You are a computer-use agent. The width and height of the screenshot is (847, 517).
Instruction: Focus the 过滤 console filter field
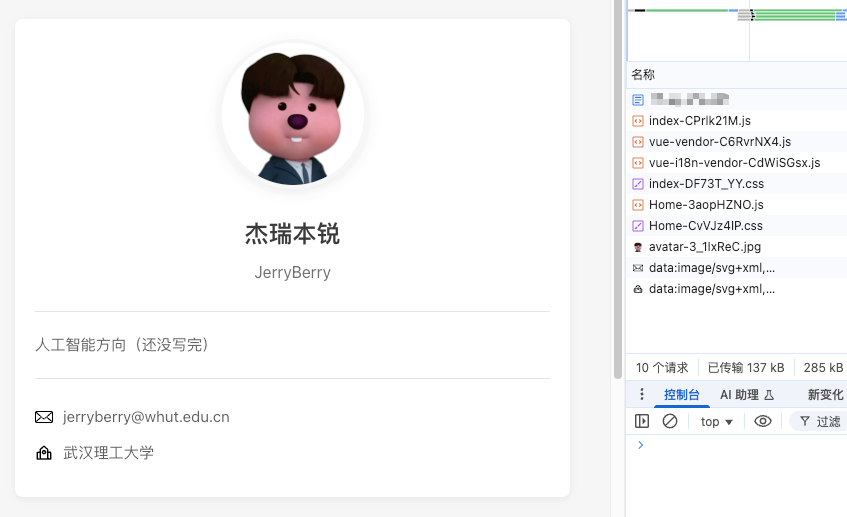click(819, 421)
